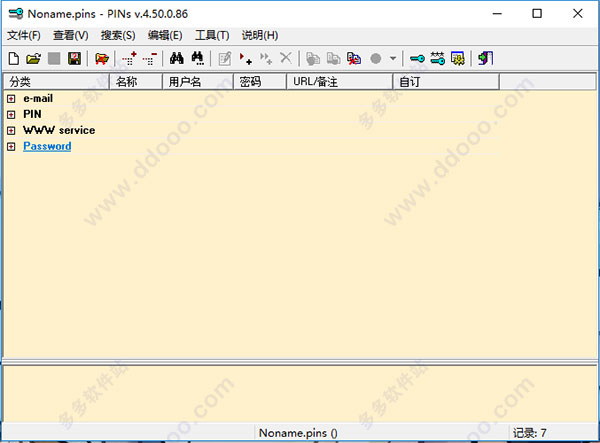Minimize the PINs window
Screen dimensions: 600x443
tap(497, 14)
